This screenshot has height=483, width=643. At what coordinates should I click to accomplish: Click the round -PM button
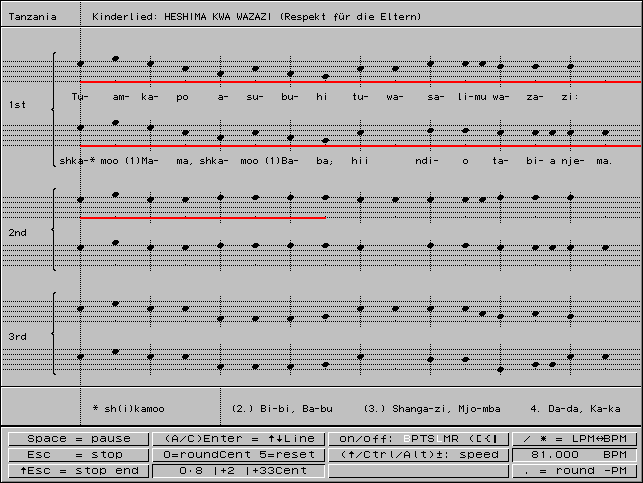click(575, 468)
